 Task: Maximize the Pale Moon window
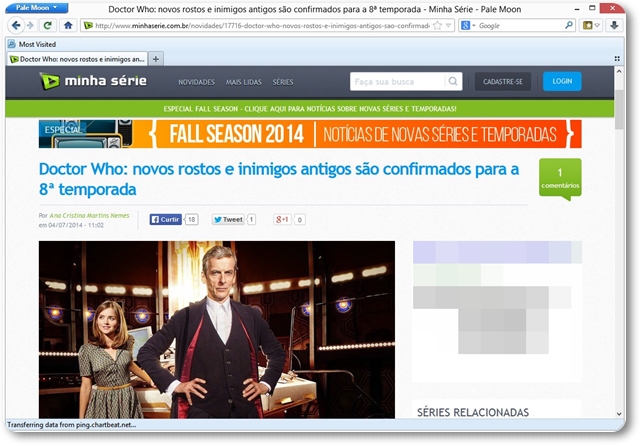[x=592, y=8]
